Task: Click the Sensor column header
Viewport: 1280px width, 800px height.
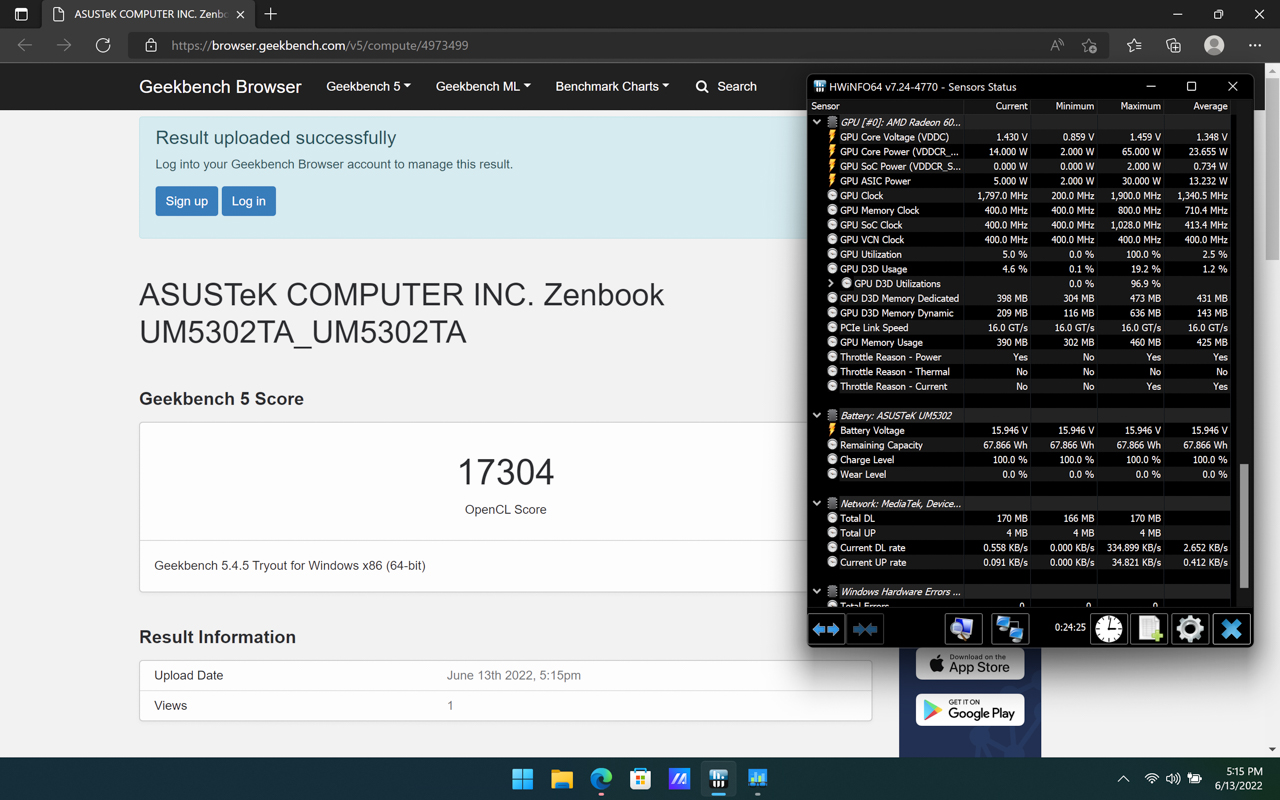Action: (886, 106)
